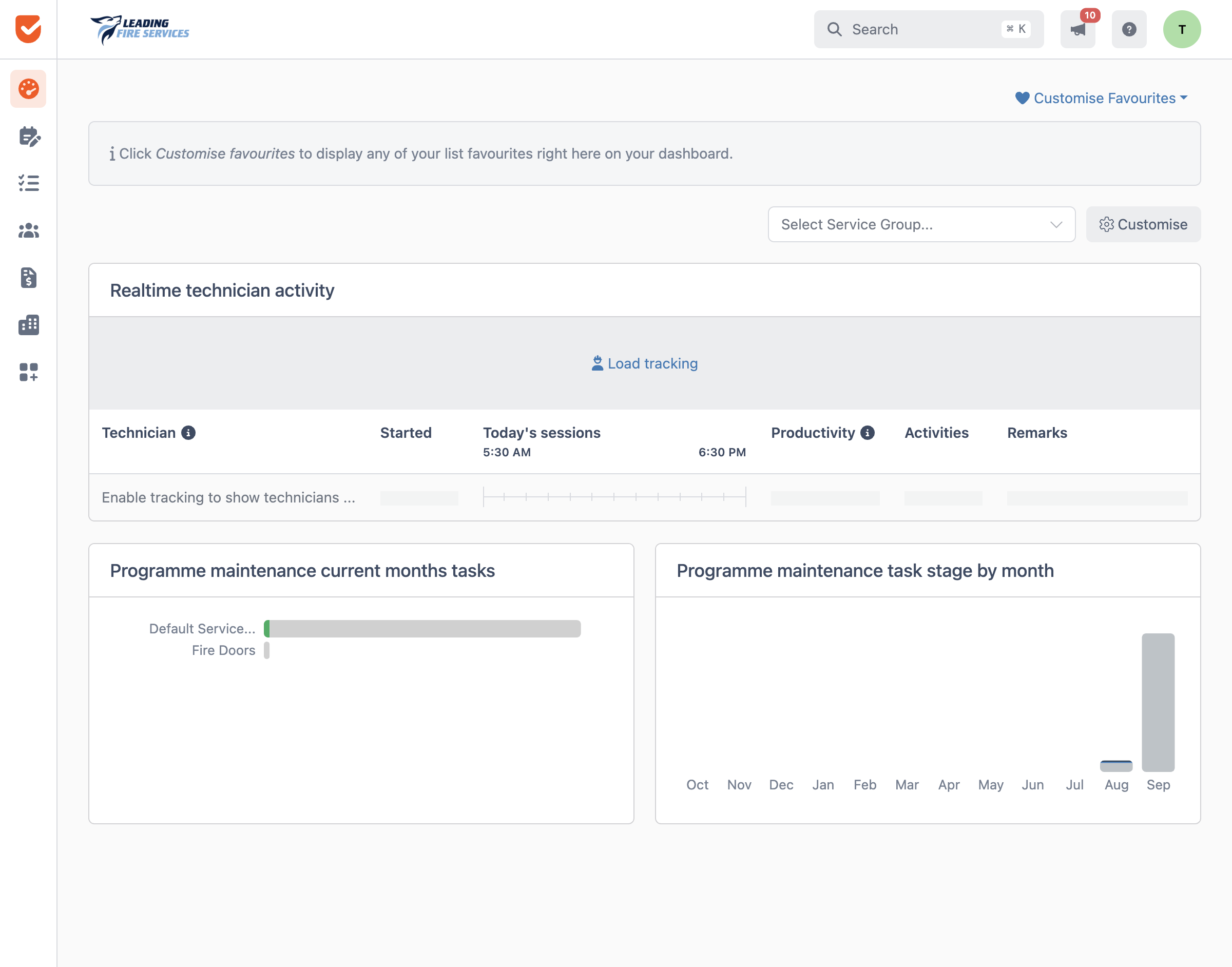Open the invoice dollar document icon
The image size is (1232, 967).
[x=28, y=277]
